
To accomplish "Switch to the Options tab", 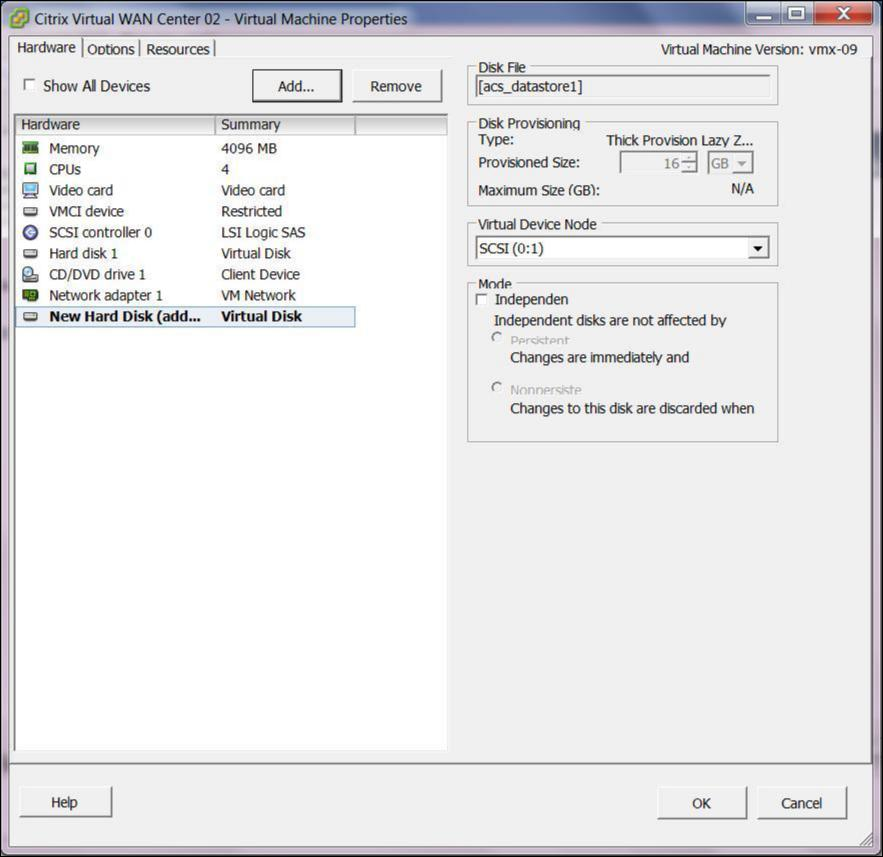I will click(x=110, y=49).
